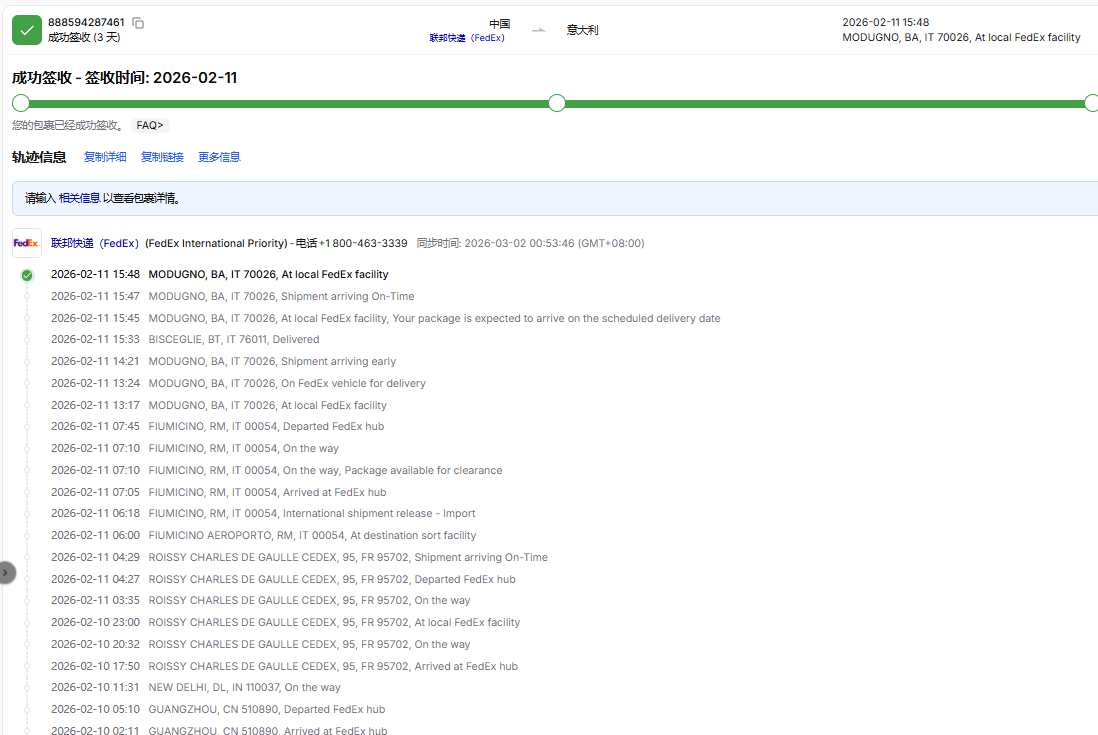The height and width of the screenshot is (735, 1098).
Task: Click the 轨迹信息 section heading
Action: (39, 157)
